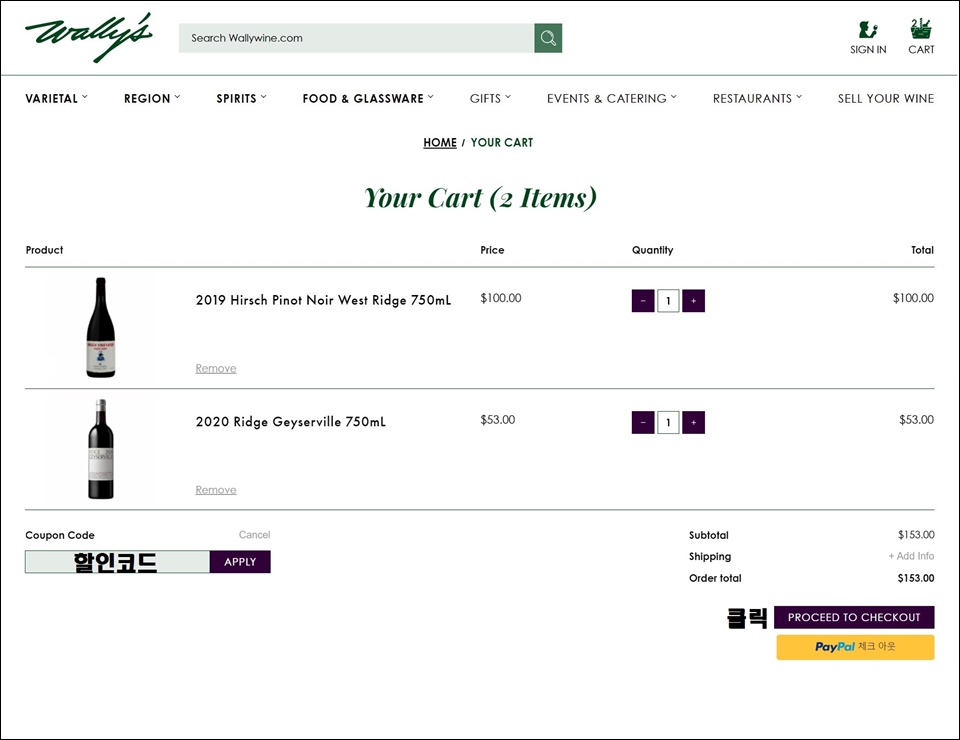Viewport: 960px width, 740px height.
Task: Click the Wally's logo
Action: [x=89, y=38]
